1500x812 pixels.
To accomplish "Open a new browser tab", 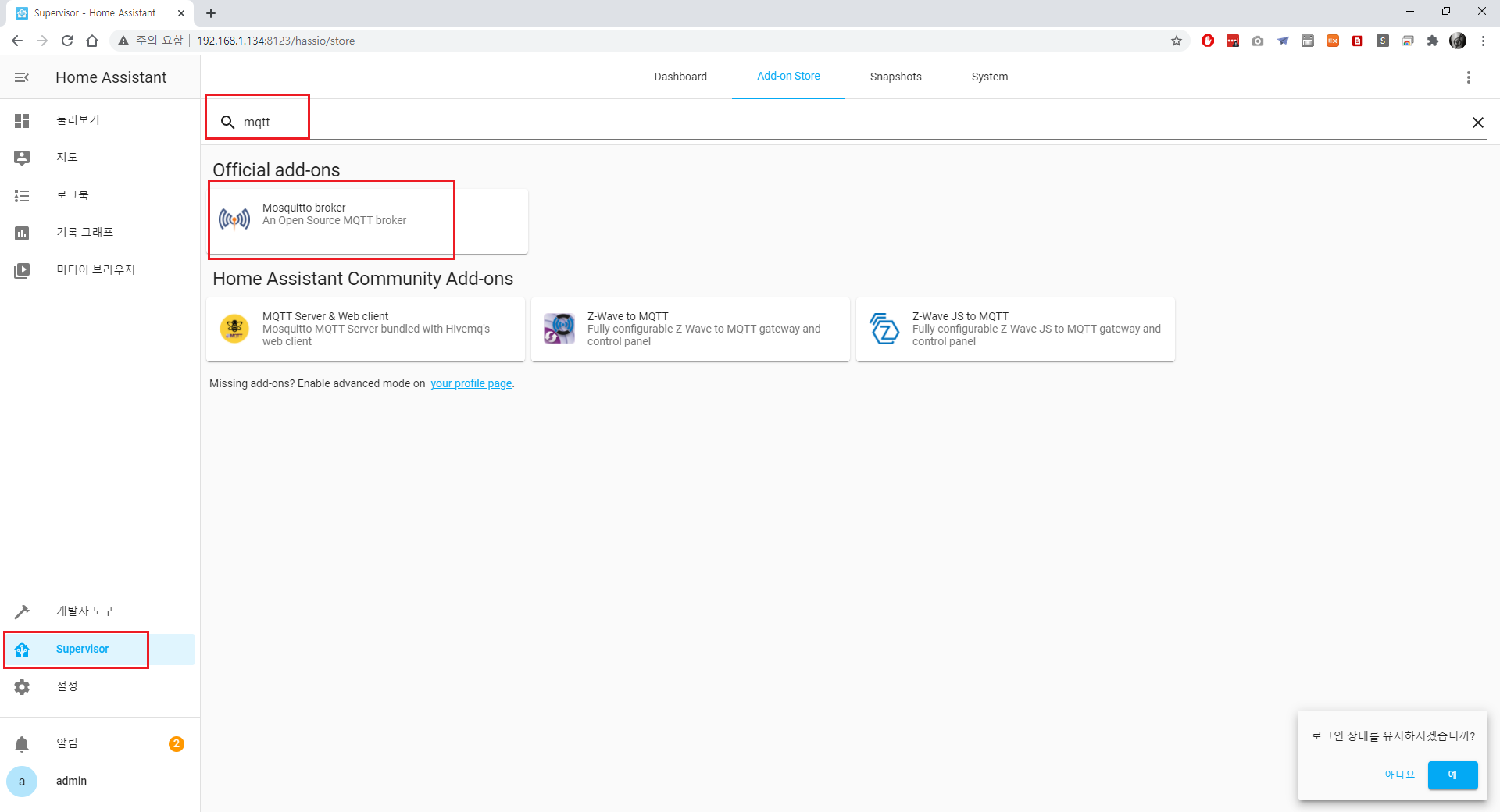I will [211, 13].
